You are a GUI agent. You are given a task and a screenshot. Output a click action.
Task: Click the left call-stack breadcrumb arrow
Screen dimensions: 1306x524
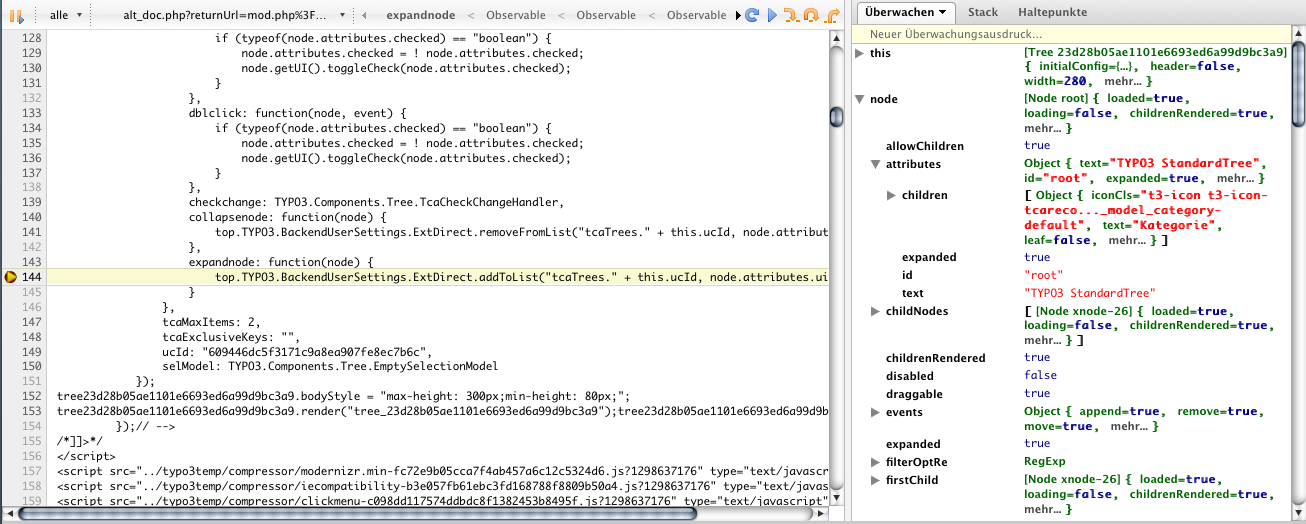(x=363, y=15)
